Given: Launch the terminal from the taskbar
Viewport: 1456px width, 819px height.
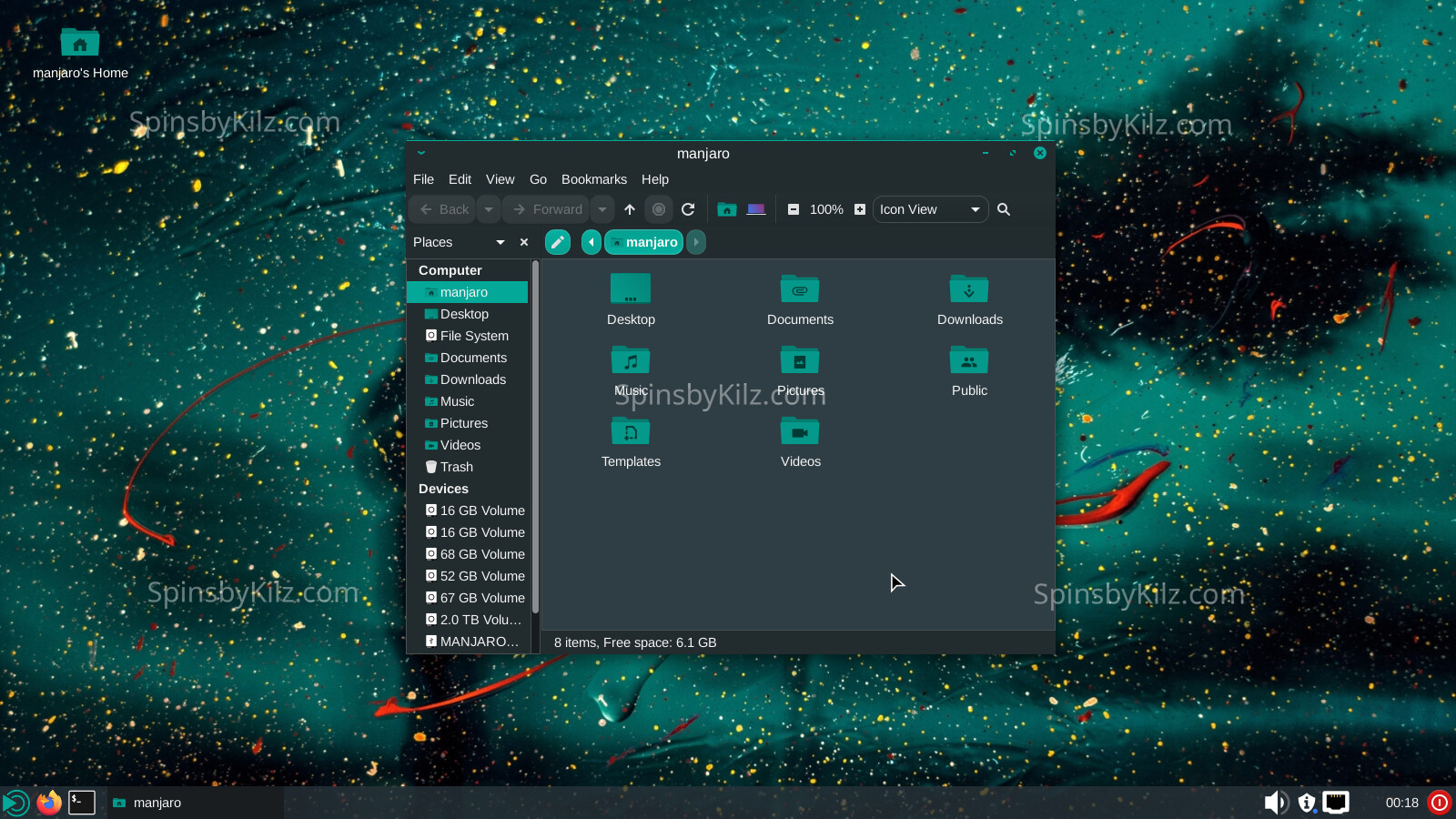Looking at the screenshot, I should pos(82,803).
